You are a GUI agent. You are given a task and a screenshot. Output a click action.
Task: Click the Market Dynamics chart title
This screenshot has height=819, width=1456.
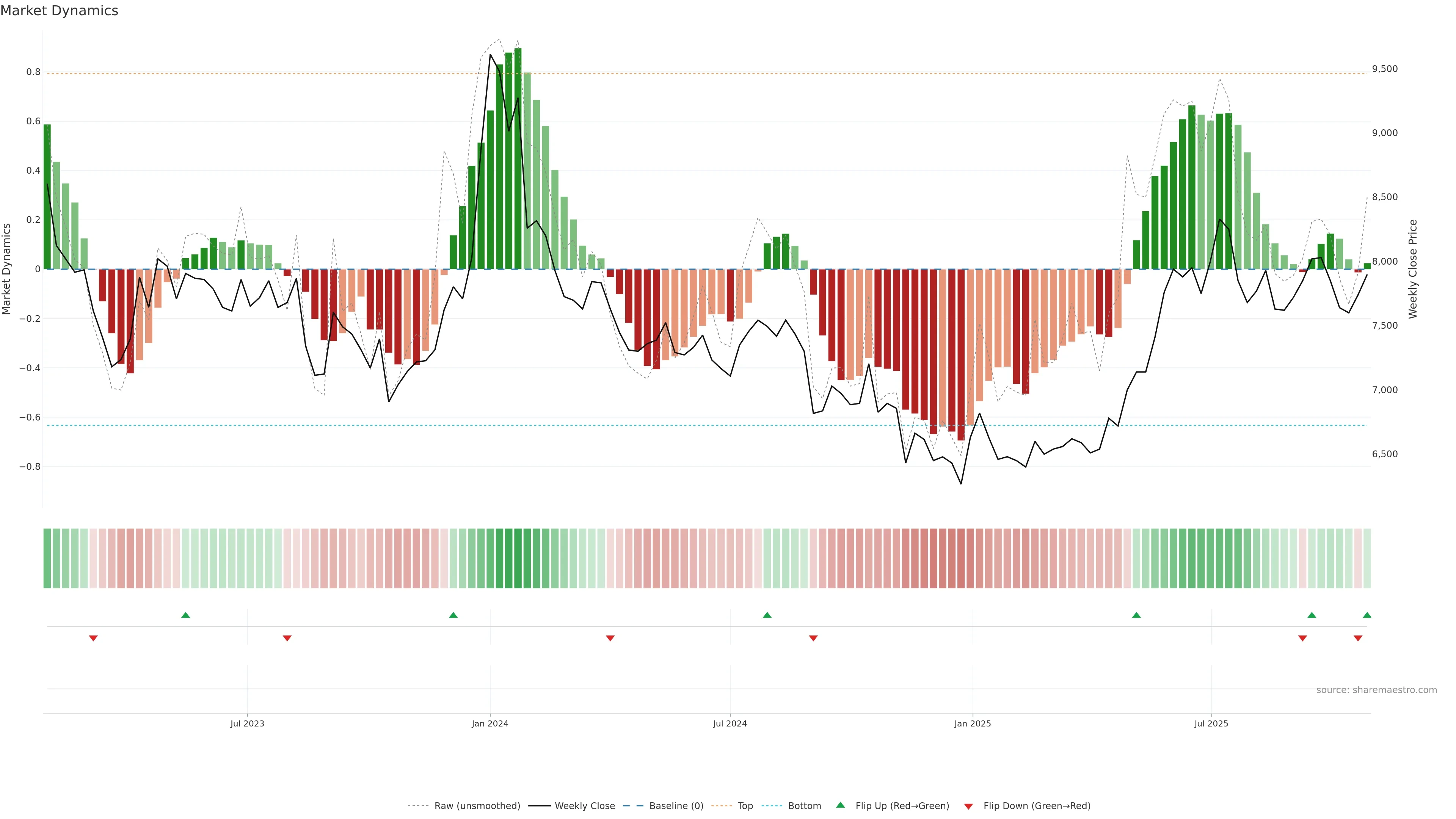pos(60,11)
